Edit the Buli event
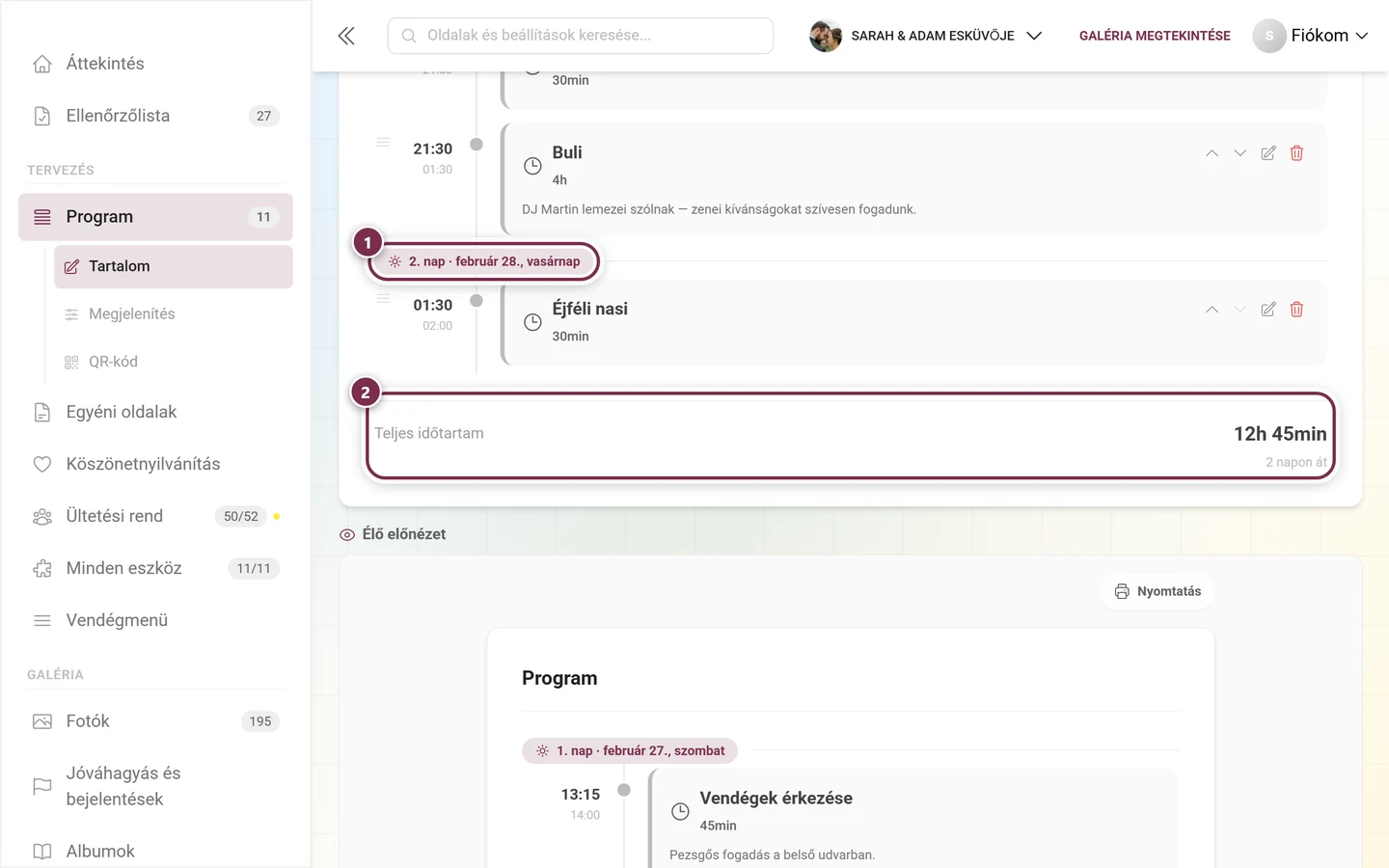Viewport: 1389px width, 868px height. click(1268, 153)
